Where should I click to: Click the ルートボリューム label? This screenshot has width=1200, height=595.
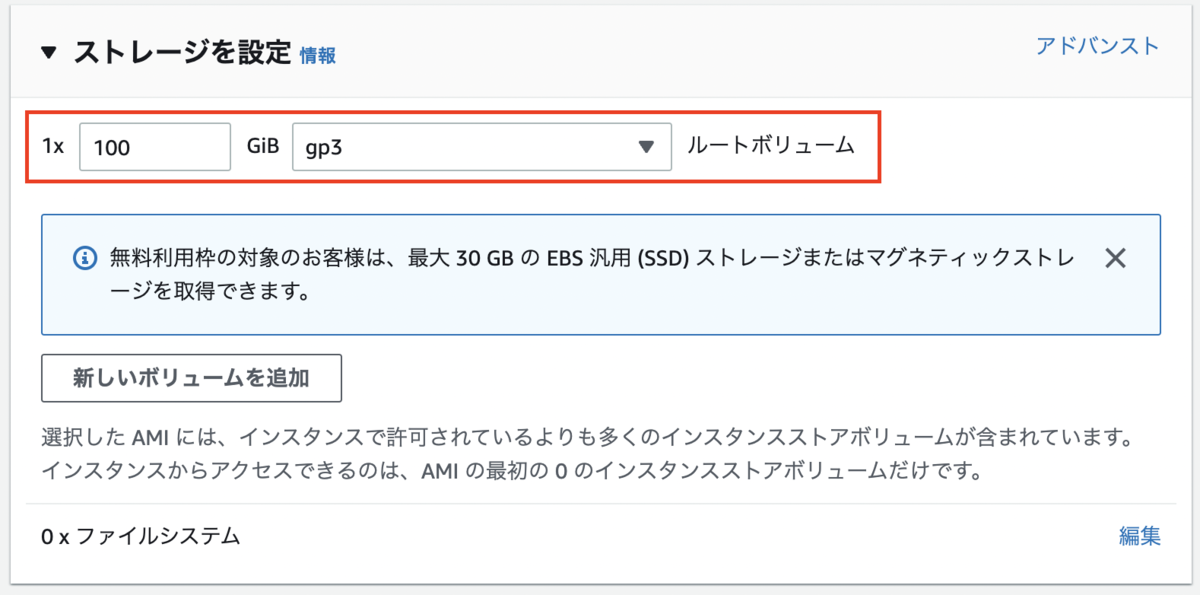coord(771,146)
